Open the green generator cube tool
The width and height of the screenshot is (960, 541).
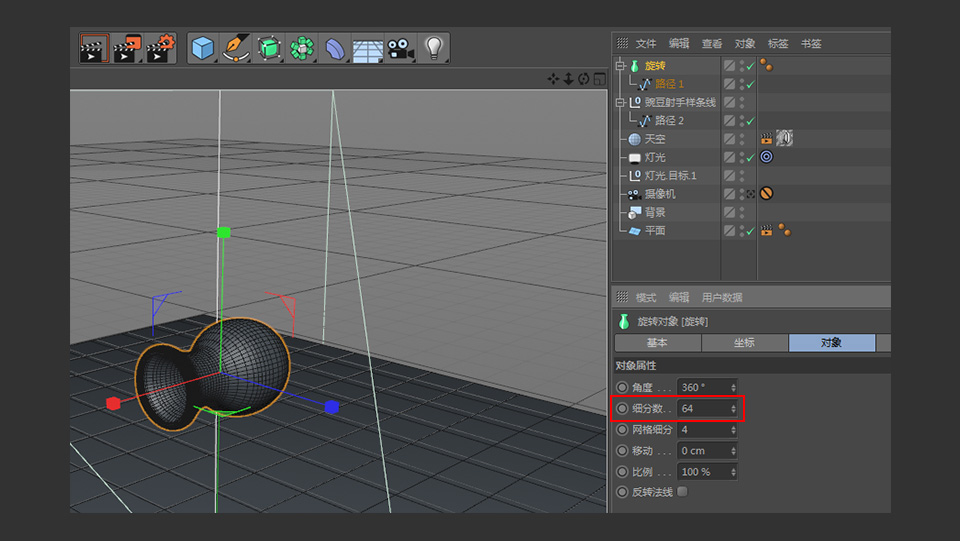pyautogui.click(x=269, y=48)
